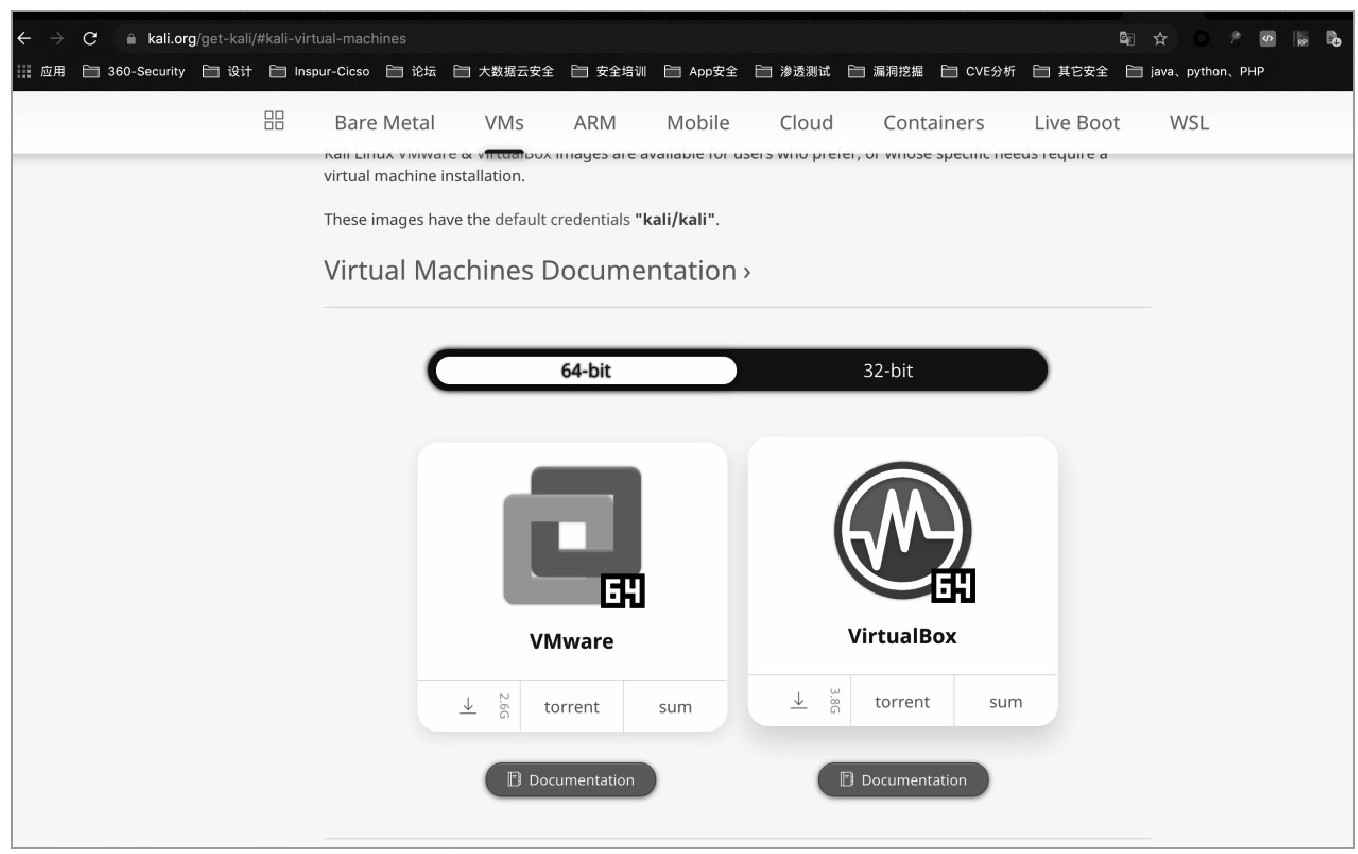Screen dimensions: 1358x854
Task: Switch to the 32-bit option
Action: tap(888, 370)
